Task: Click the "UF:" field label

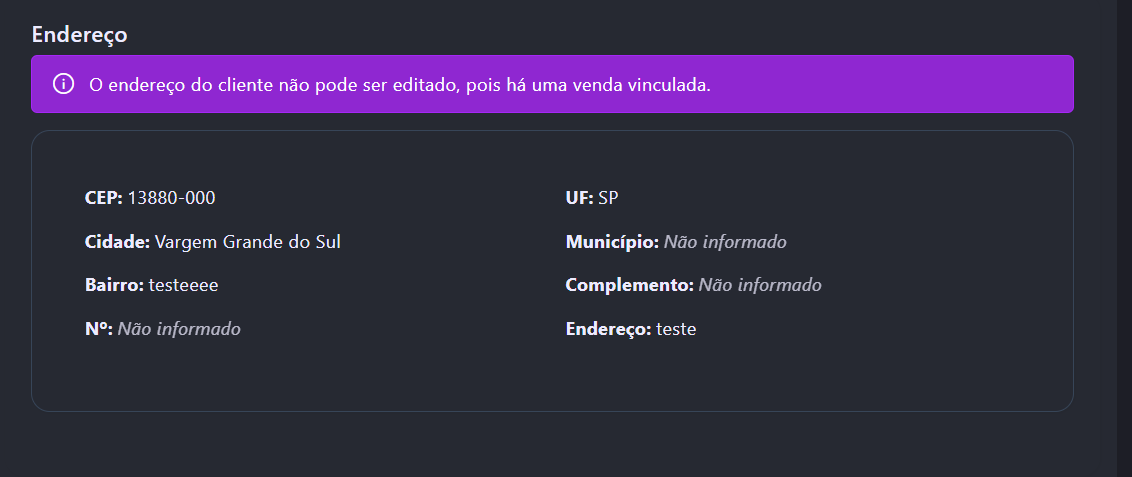Action: (x=579, y=198)
